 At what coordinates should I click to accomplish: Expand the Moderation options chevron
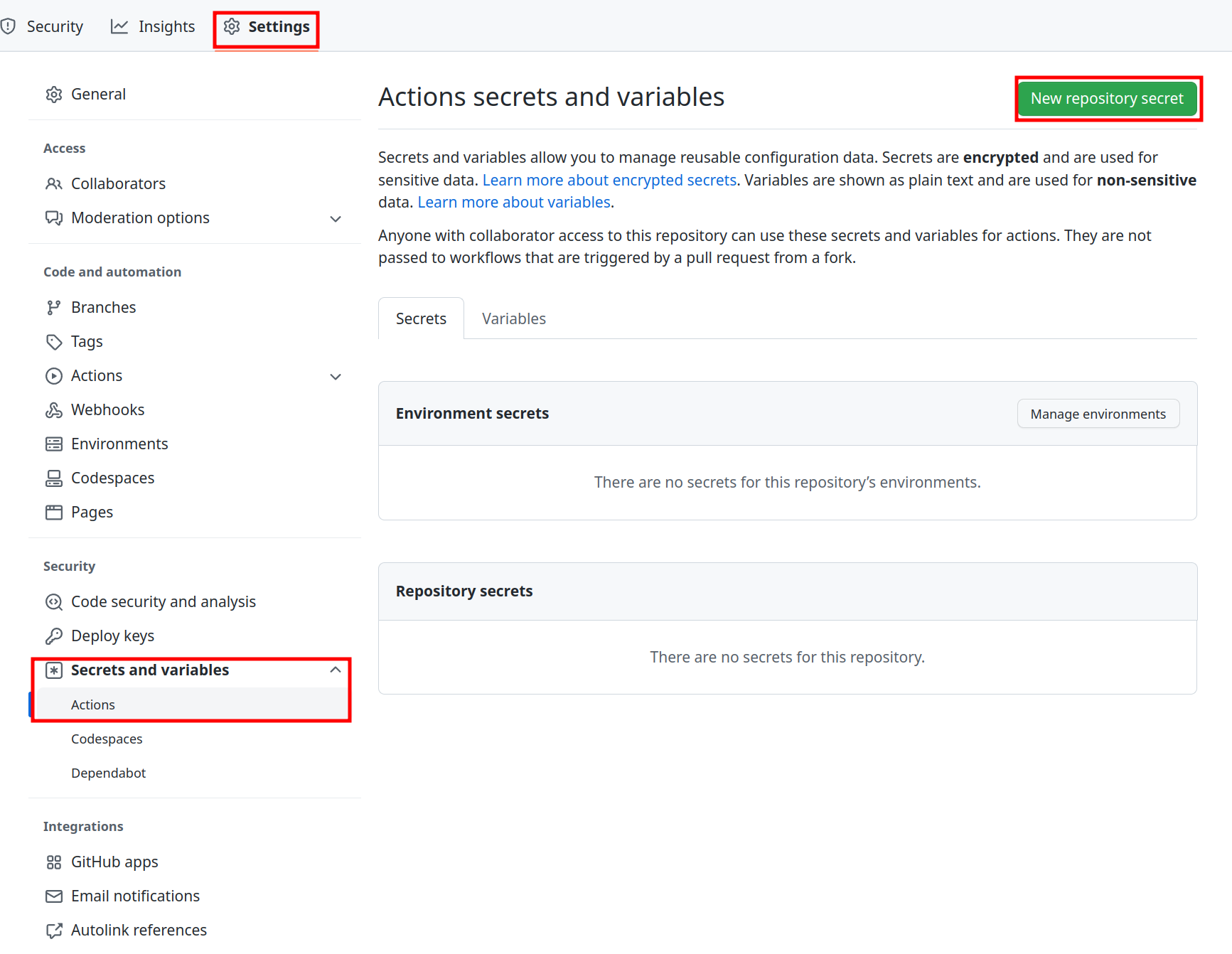pyautogui.click(x=336, y=219)
